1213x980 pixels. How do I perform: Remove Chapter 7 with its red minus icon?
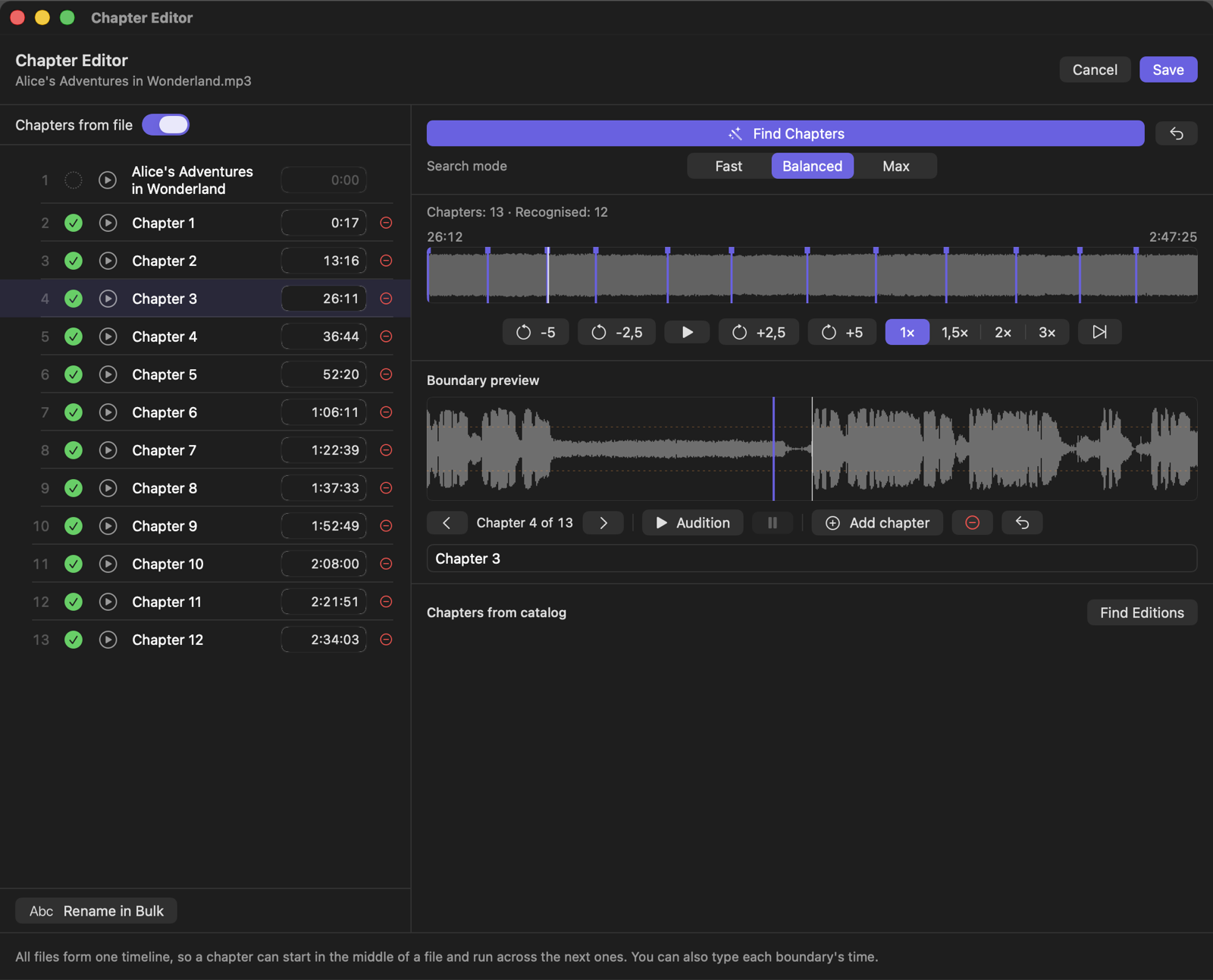(x=386, y=450)
